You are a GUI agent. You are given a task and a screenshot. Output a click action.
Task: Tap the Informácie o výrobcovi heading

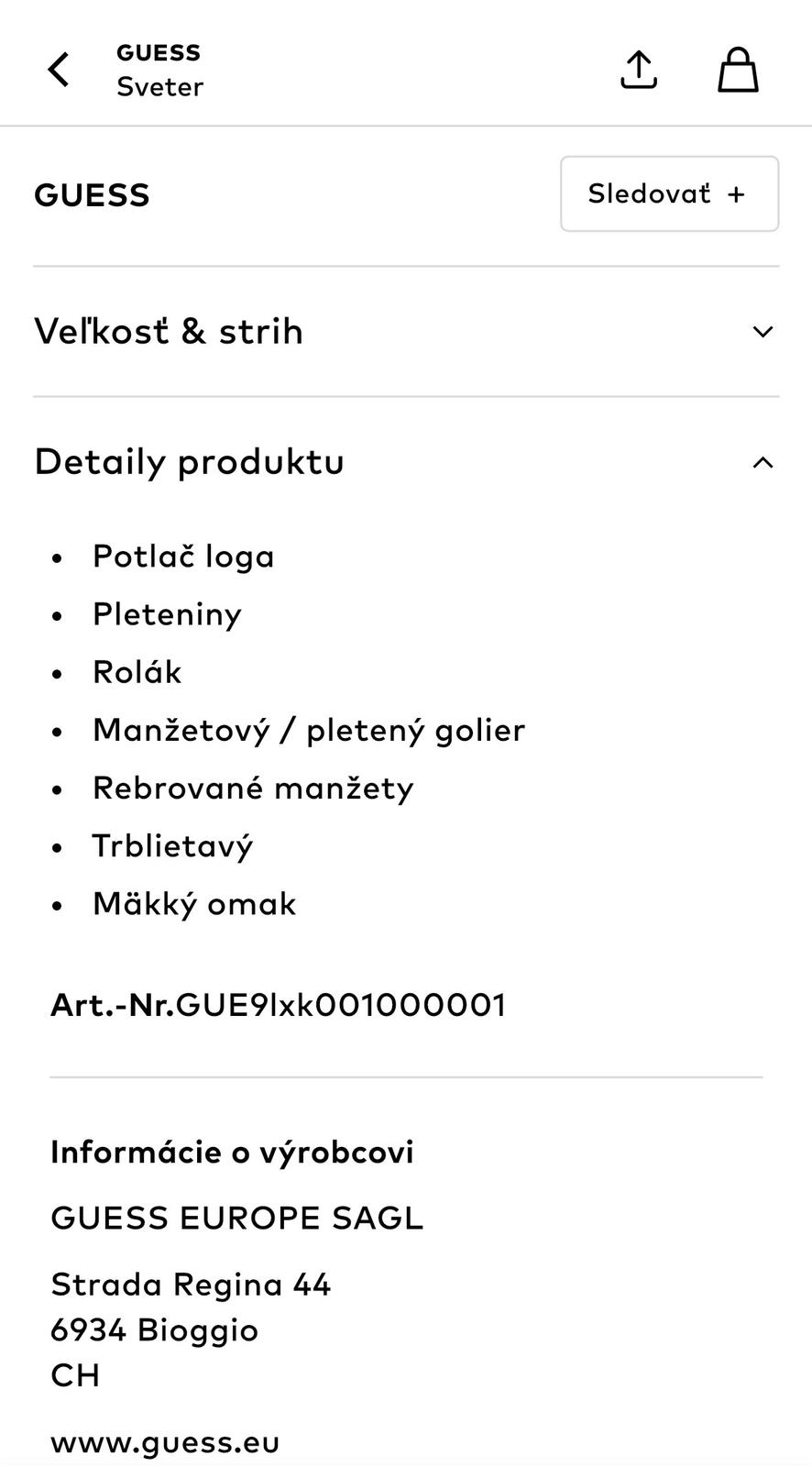(232, 1152)
